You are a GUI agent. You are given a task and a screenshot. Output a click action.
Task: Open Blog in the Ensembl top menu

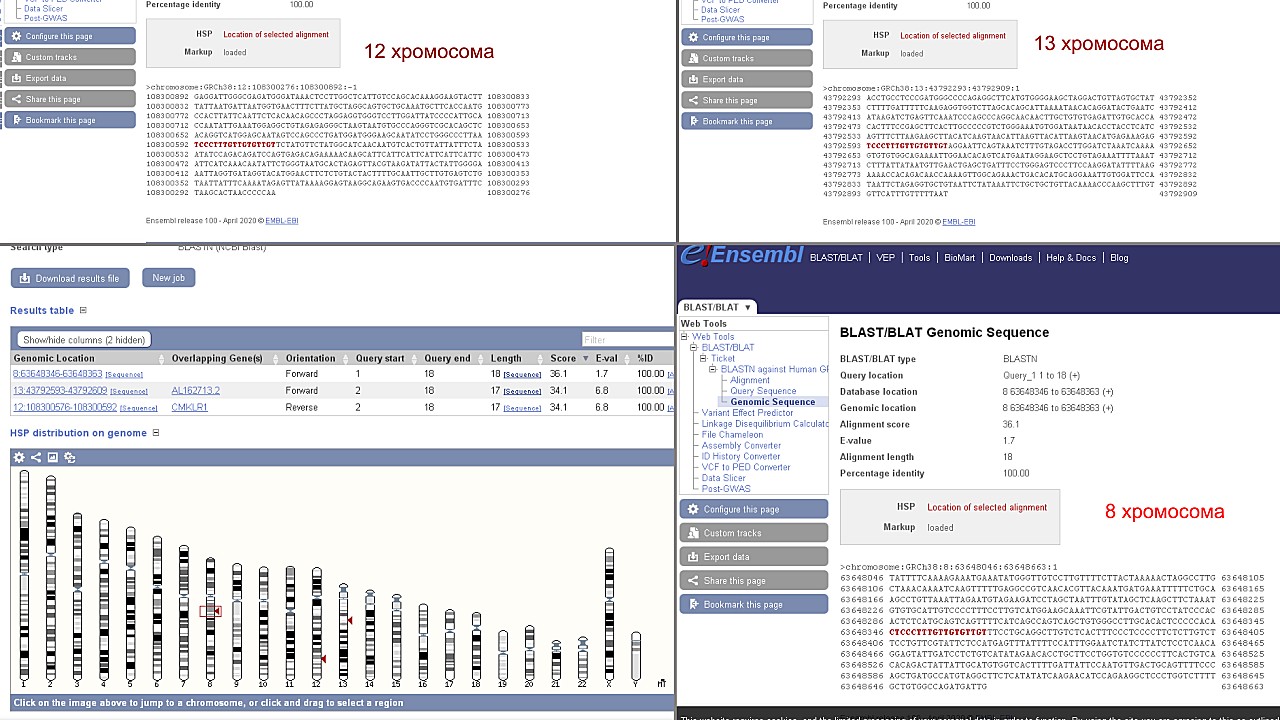[1119, 258]
